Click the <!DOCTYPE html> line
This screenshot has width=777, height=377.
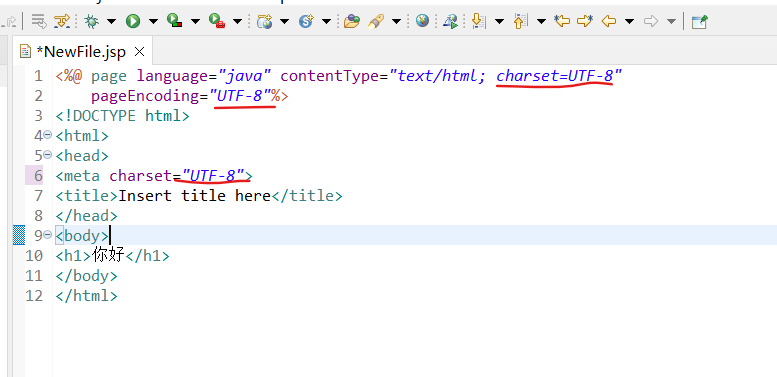coord(122,116)
